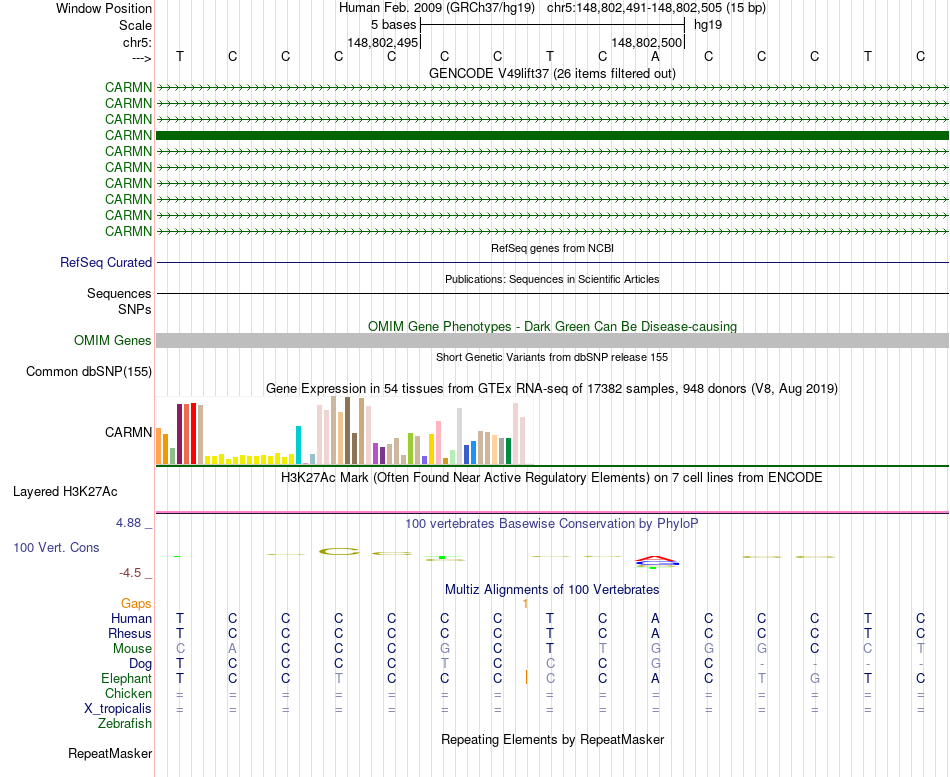The image size is (950, 777).
Task: Click the dark green bar in GTEx chart
Action: (508, 451)
